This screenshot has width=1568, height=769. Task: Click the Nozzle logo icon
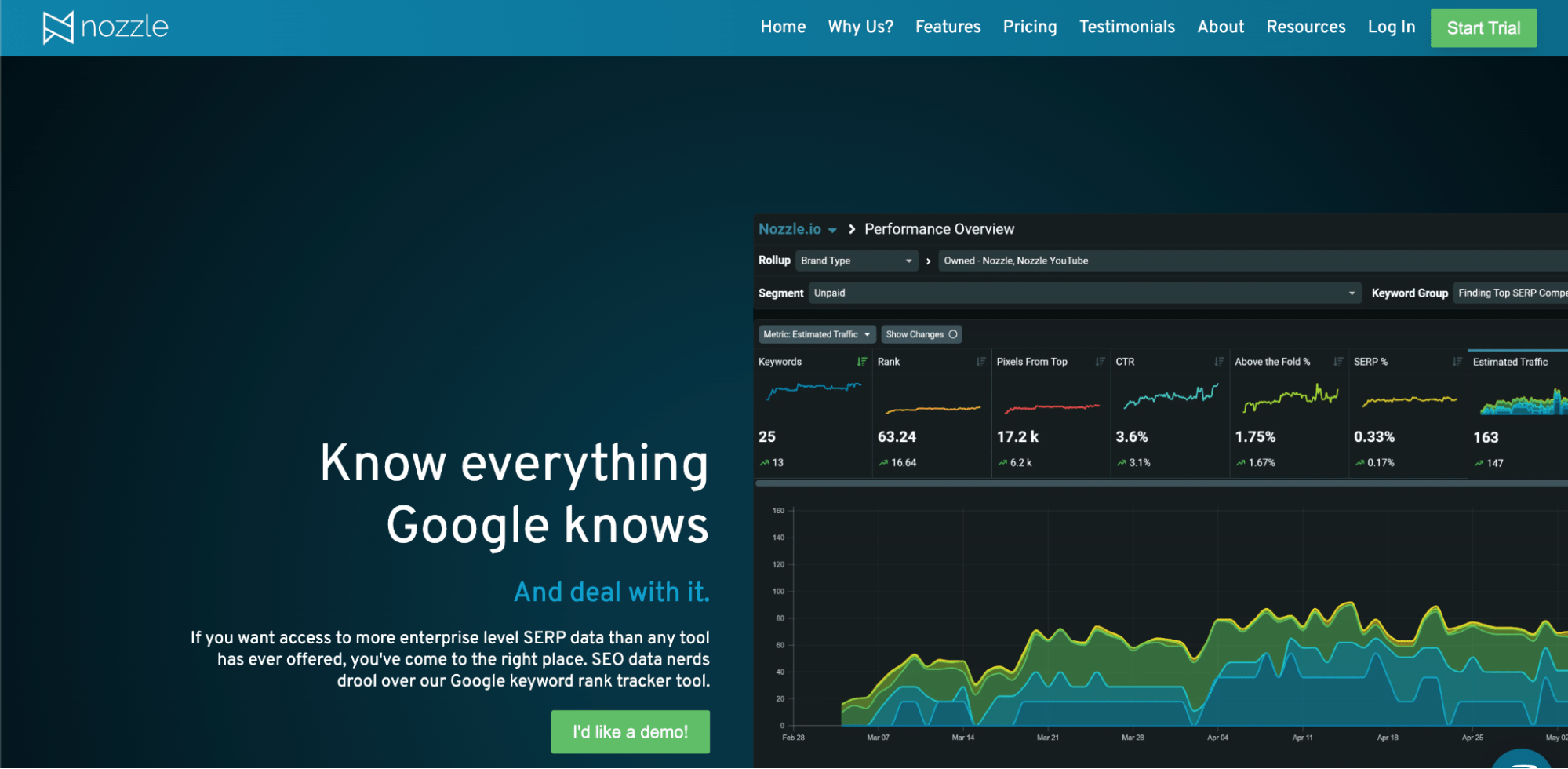tap(57, 26)
